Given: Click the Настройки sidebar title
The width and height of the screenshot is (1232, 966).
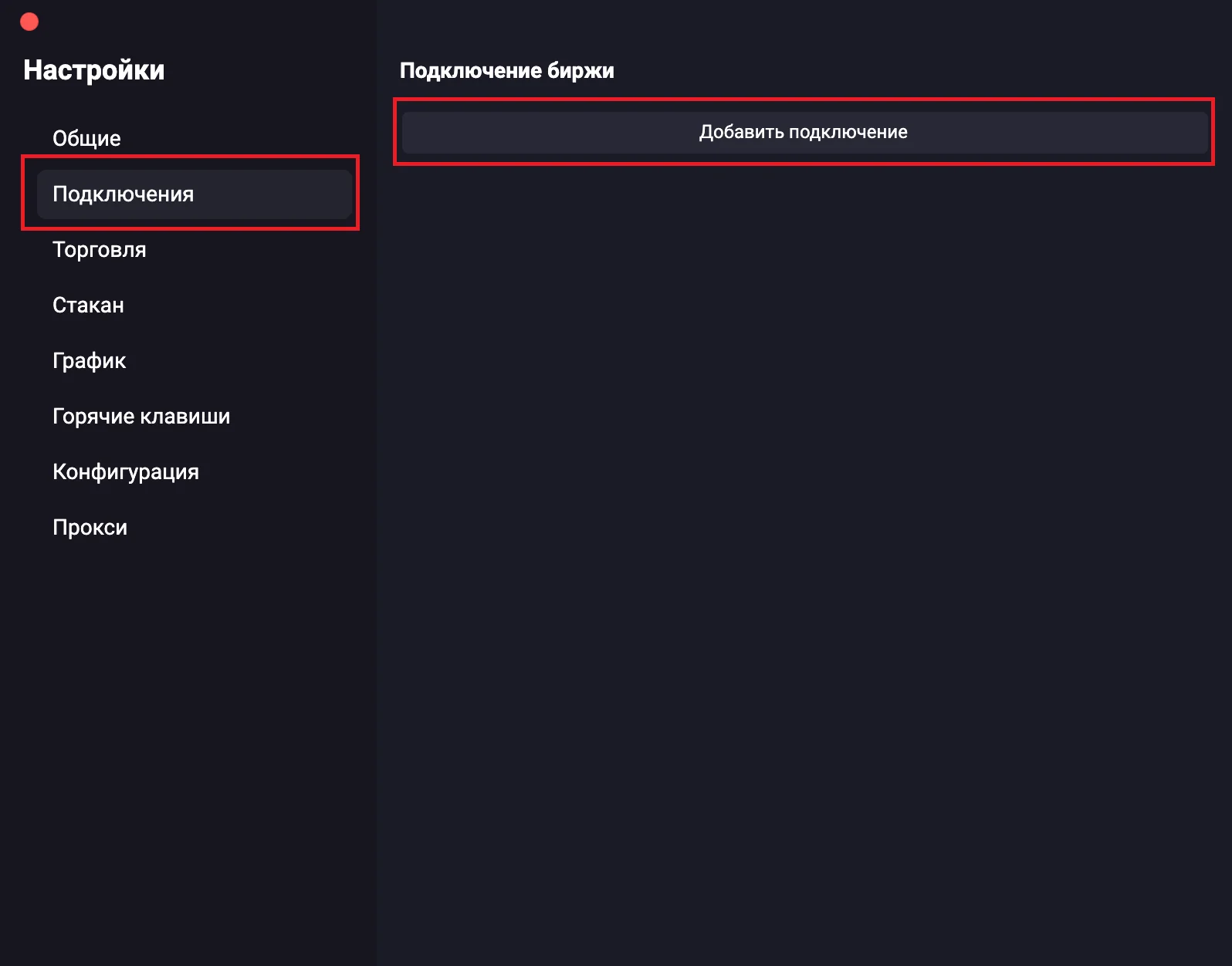Looking at the screenshot, I should click(93, 70).
